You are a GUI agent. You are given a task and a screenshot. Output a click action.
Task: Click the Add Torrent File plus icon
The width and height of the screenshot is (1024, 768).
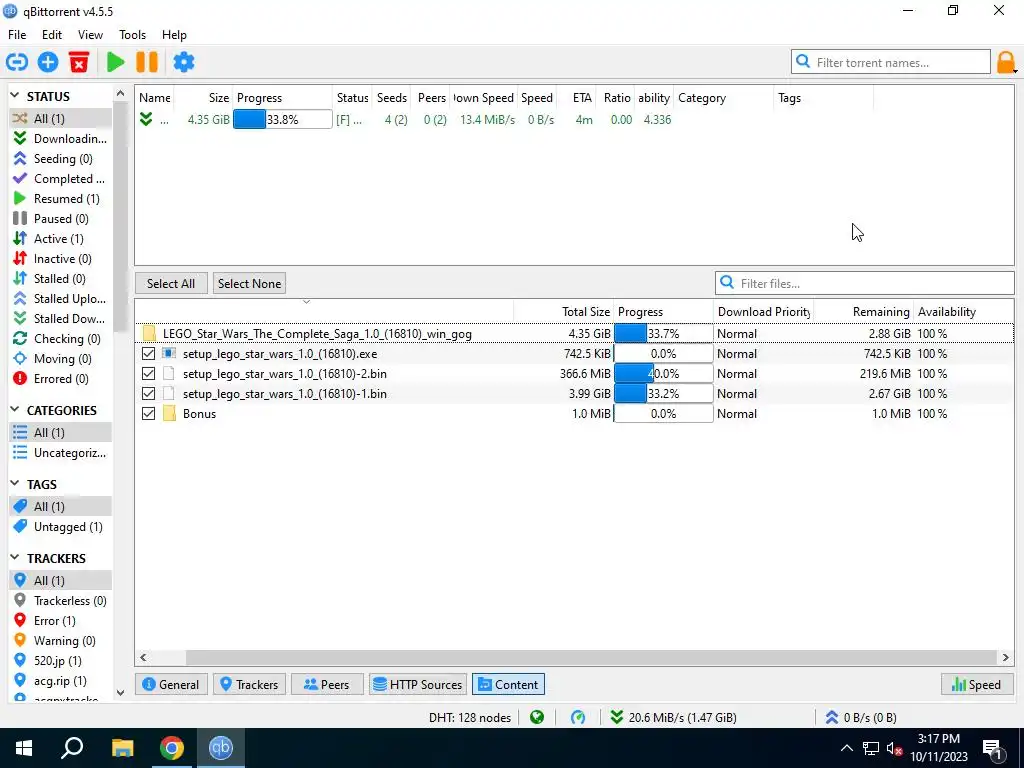[48, 62]
